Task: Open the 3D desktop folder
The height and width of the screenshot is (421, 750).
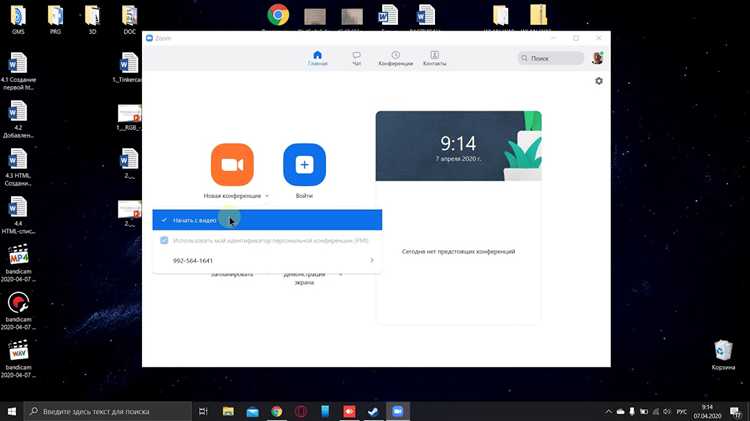Action: pyautogui.click(x=92, y=19)
